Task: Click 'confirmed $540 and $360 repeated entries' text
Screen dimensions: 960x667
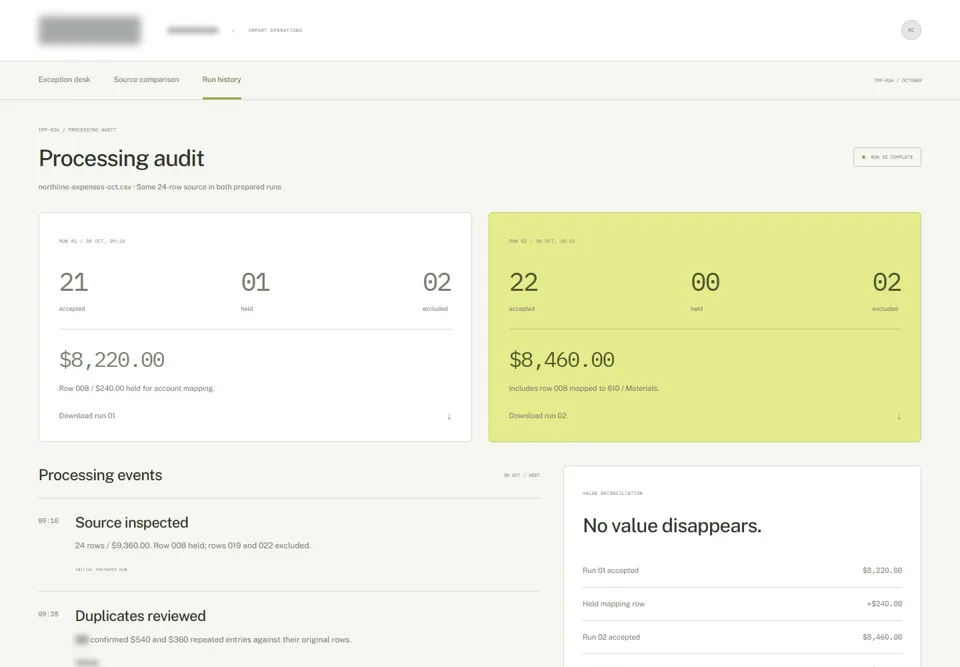Action: [x=221, y=639]
